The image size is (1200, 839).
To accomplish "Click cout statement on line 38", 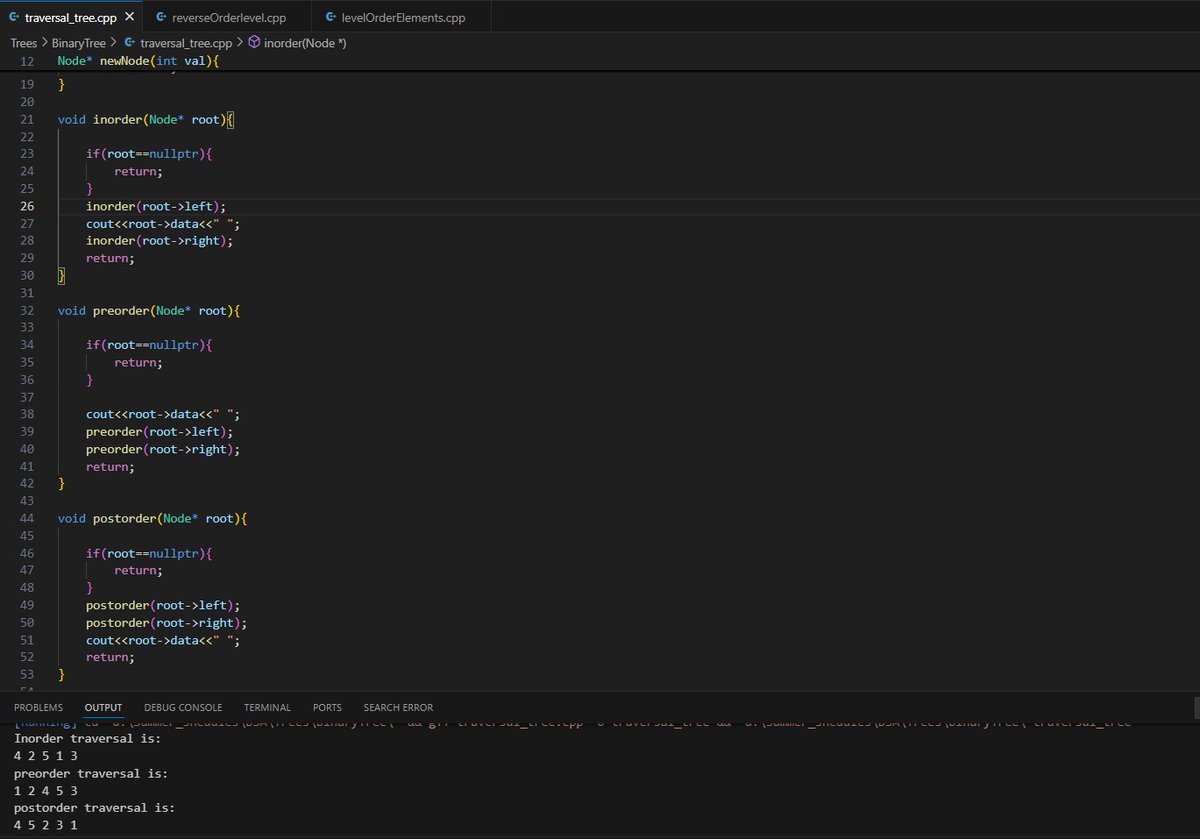I will pyautogui.click(x=163, y=414).
